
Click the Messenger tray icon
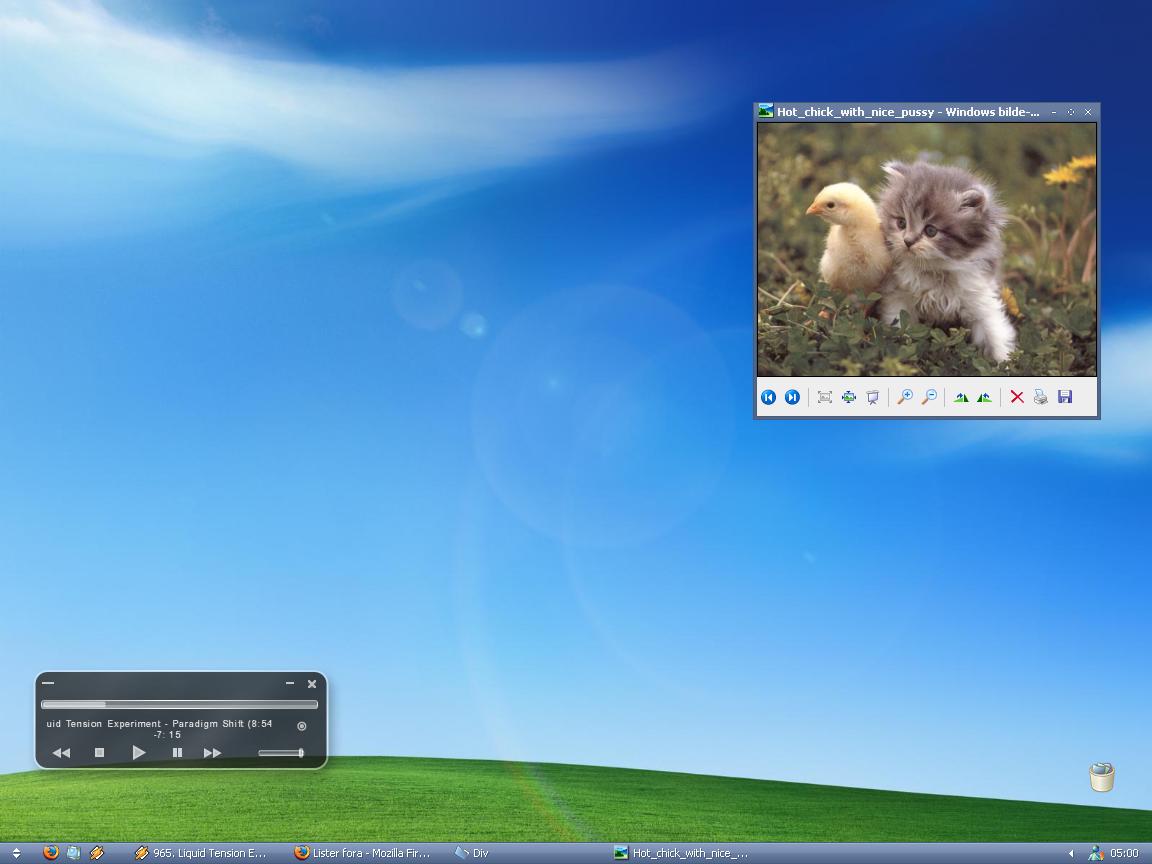(x=1095, y=853)
